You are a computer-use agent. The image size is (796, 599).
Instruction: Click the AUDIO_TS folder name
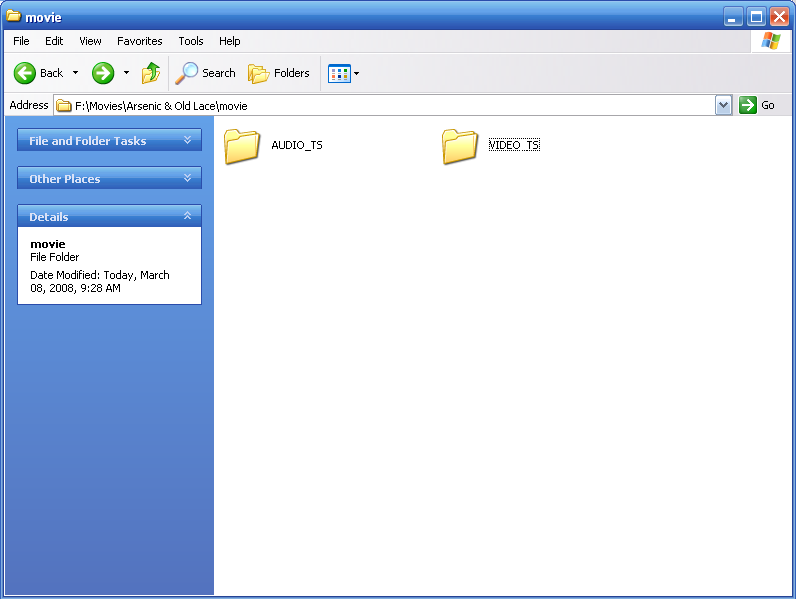(297, 145)
